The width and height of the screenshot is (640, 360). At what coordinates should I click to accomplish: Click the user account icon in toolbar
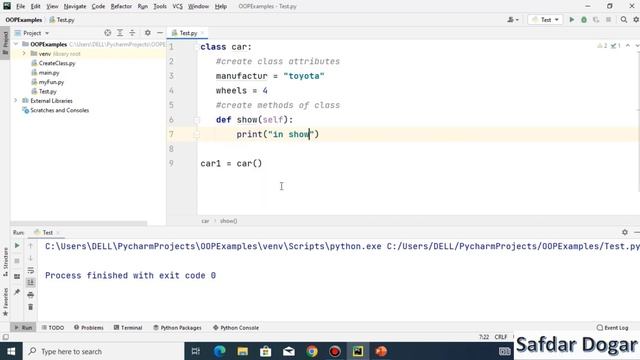[x=513, y=20]
